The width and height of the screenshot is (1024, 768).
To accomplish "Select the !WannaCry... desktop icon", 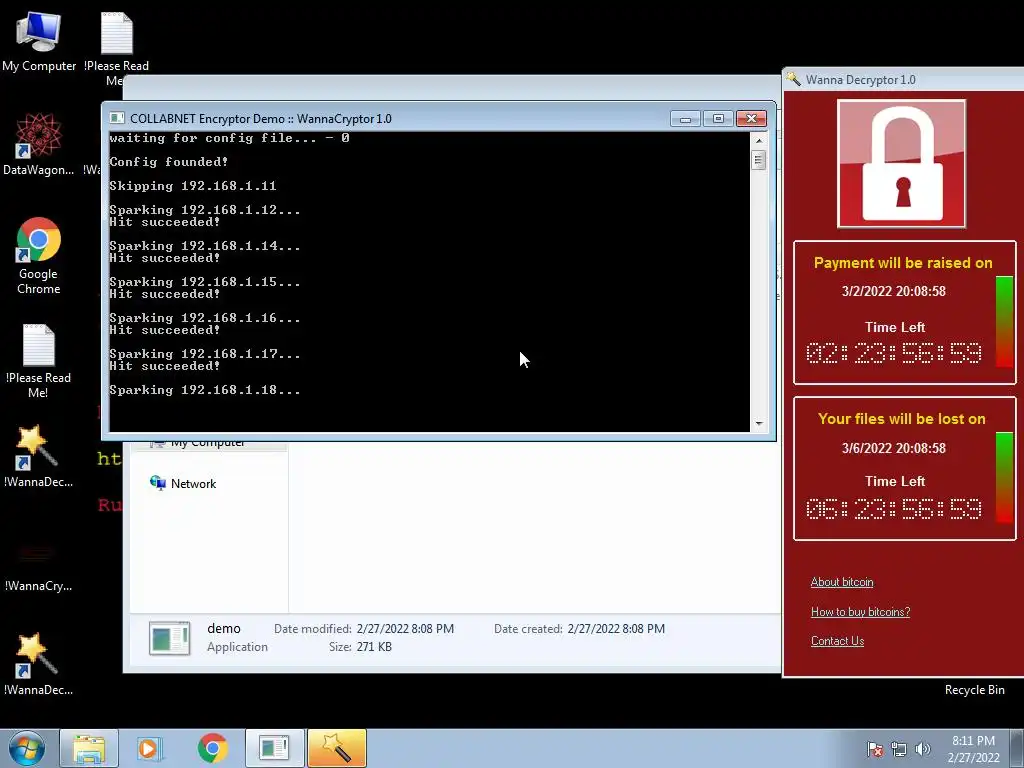I will [39, 567].
